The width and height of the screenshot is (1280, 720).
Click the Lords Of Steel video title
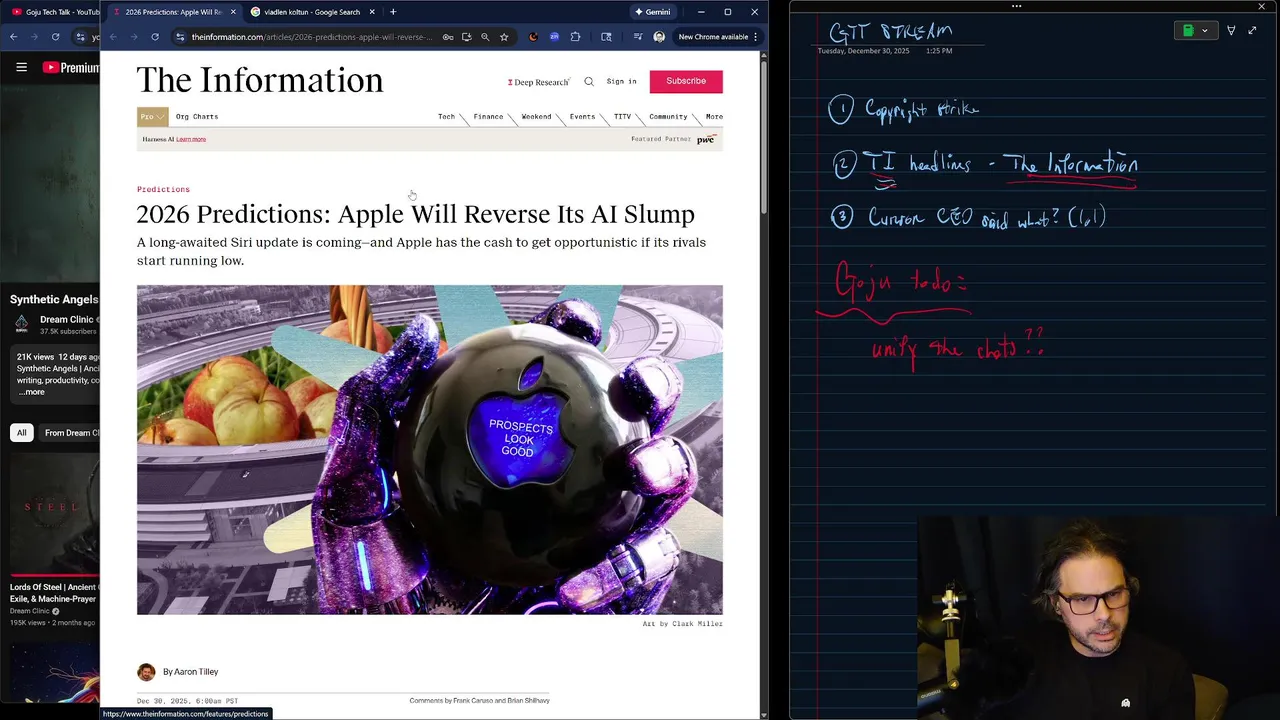click(54, 593)
